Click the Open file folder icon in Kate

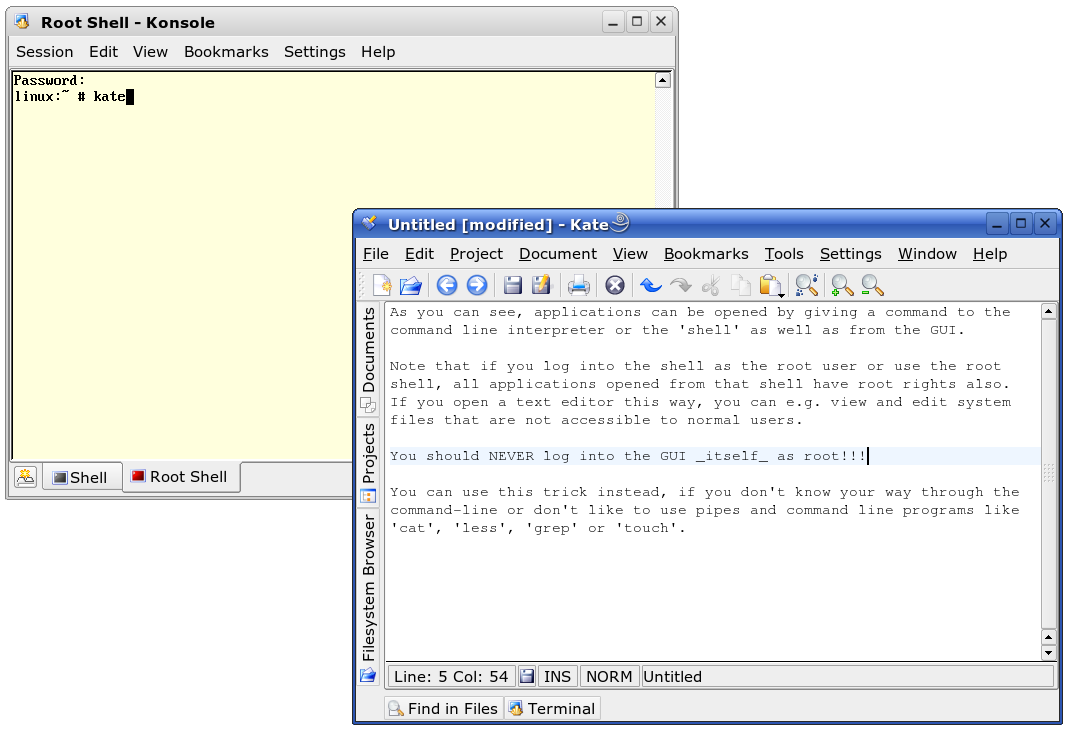(x=411, y=285)
